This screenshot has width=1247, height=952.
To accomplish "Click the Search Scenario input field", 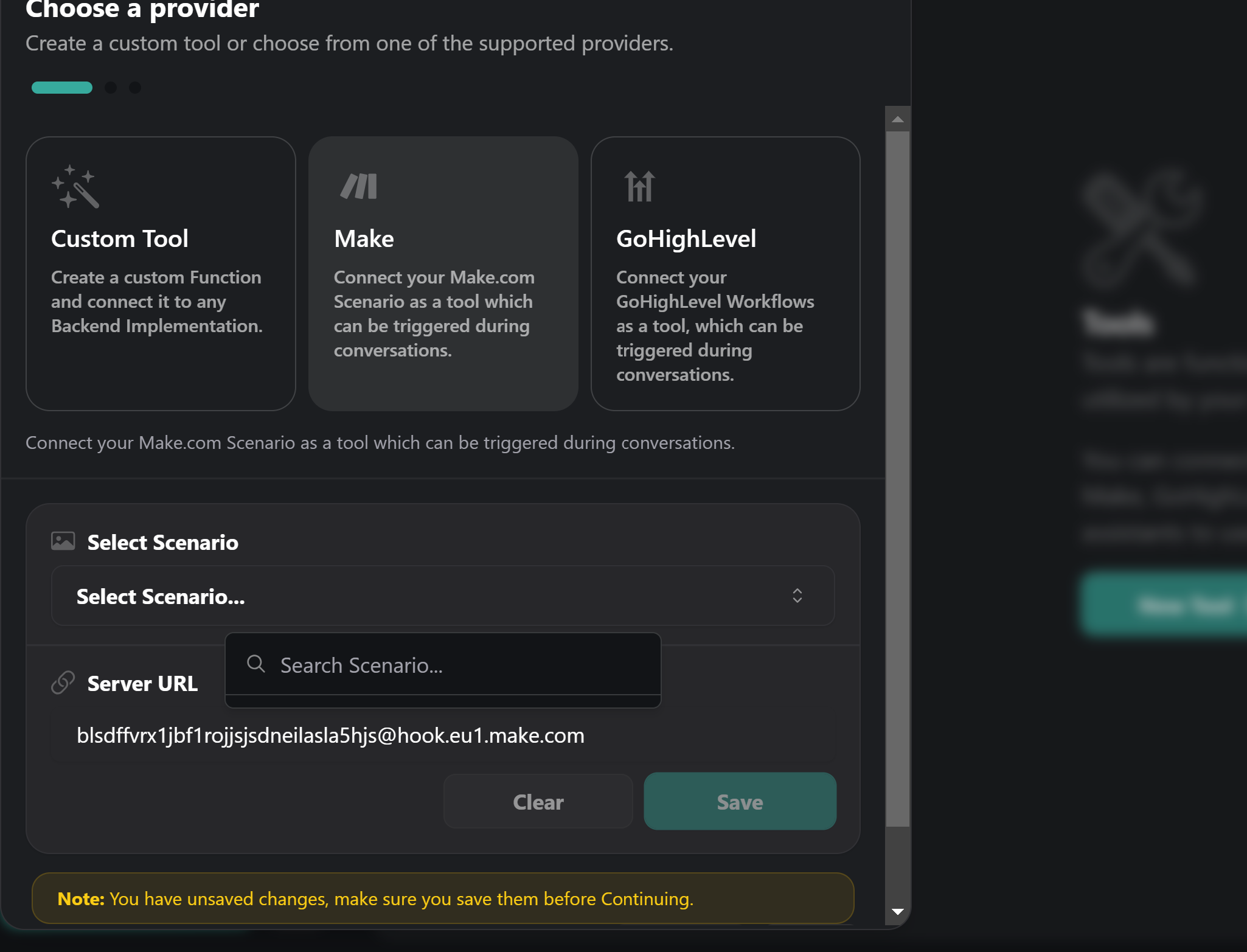I will [x=444, y=665].
